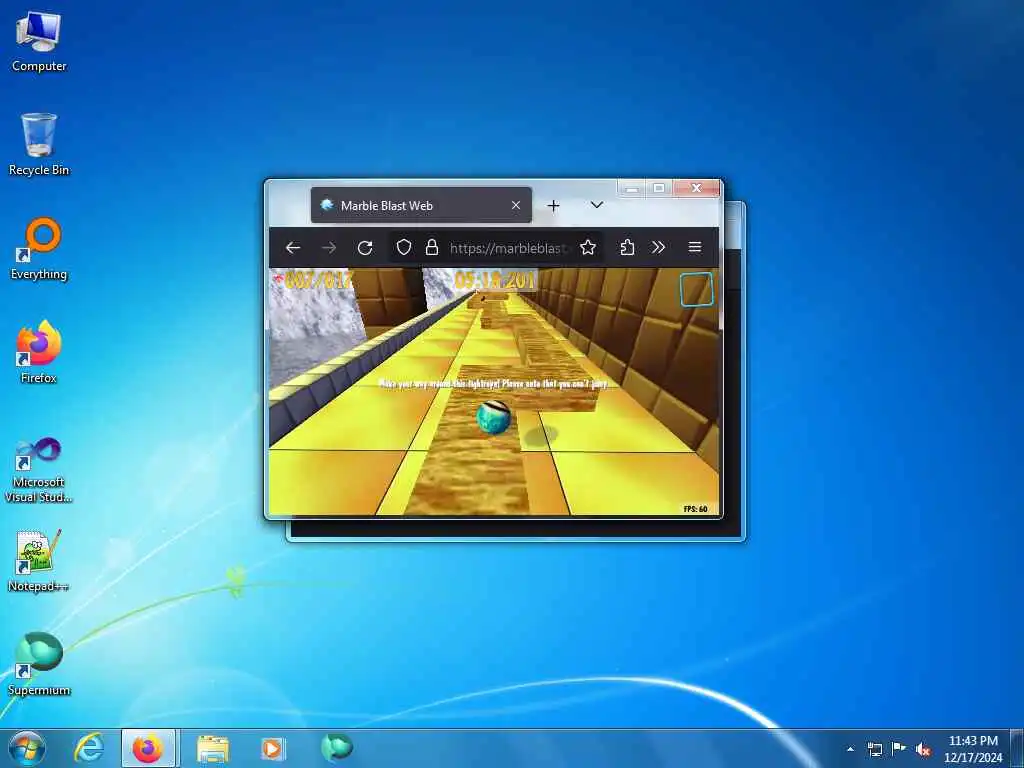Viewport: 1024px width, 768px height.
Task: Bookmark this page with the star icon
Action: (588, 248)
